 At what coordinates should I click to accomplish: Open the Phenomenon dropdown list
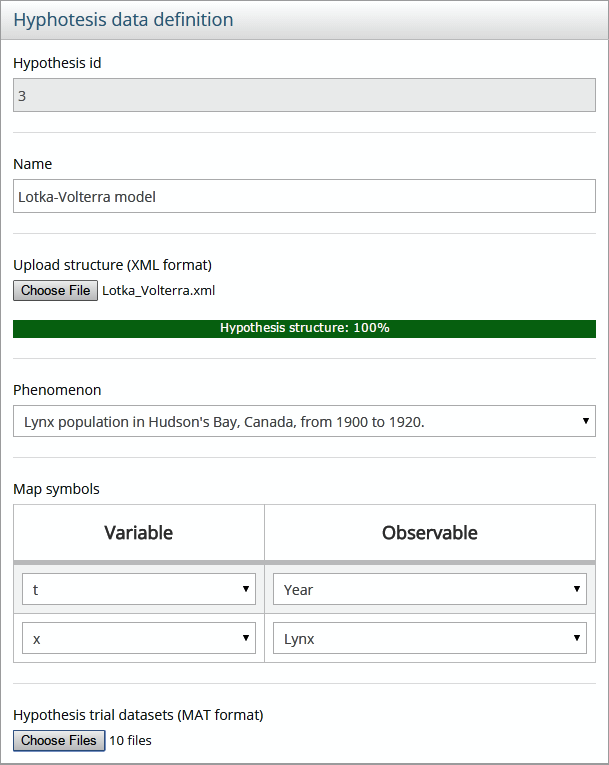(x=304, y=422)
